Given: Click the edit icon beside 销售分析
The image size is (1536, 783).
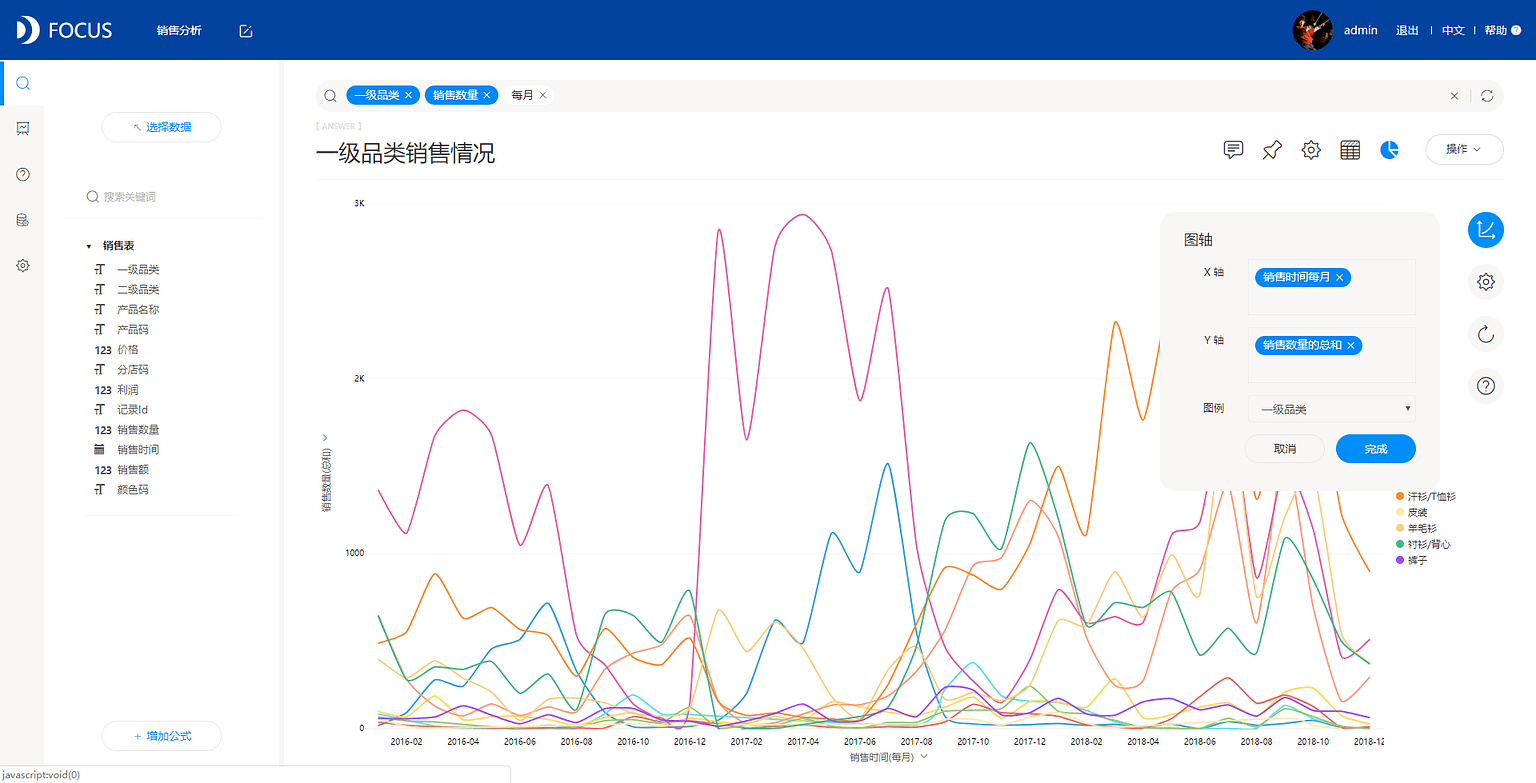Looking at the screenshot, I should click(245, 31).
